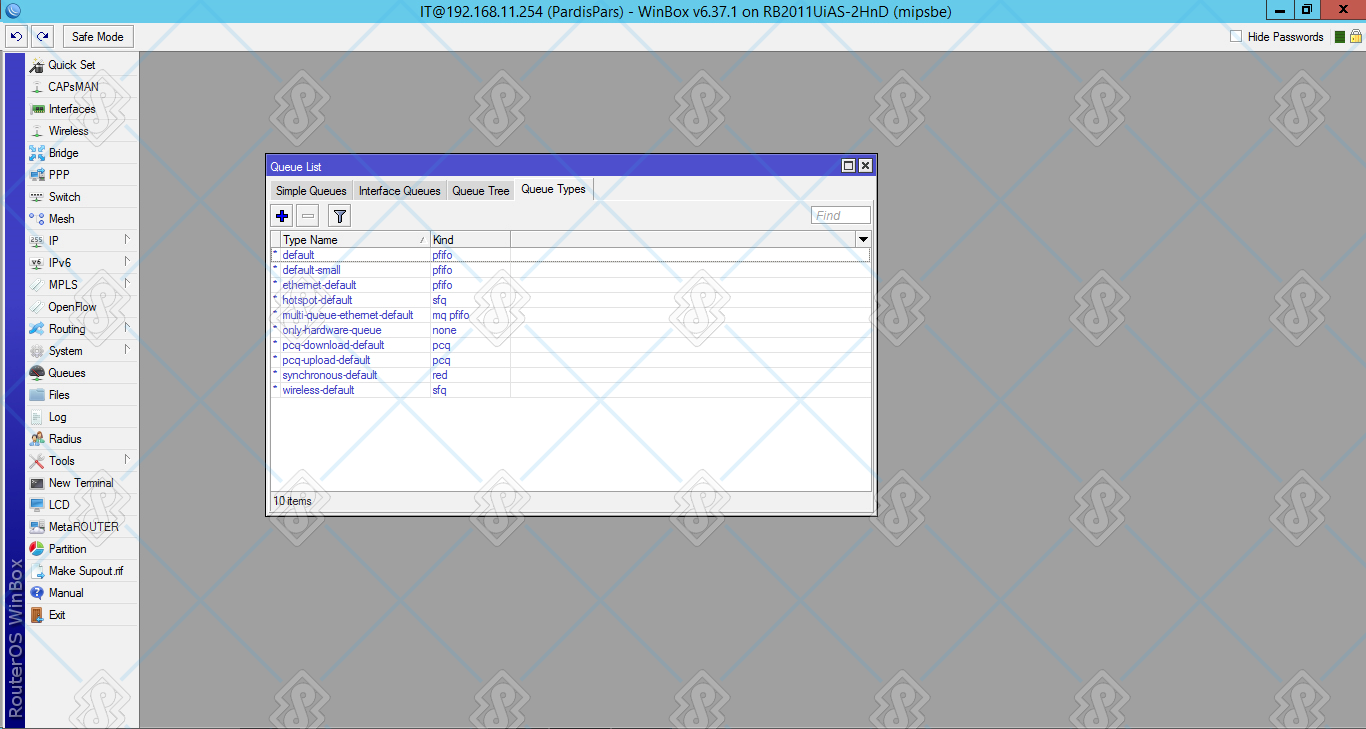Viewport: 1366px width, 729px height.
Task: Select the pcq-download-default row
Action: tap(570, 345)
